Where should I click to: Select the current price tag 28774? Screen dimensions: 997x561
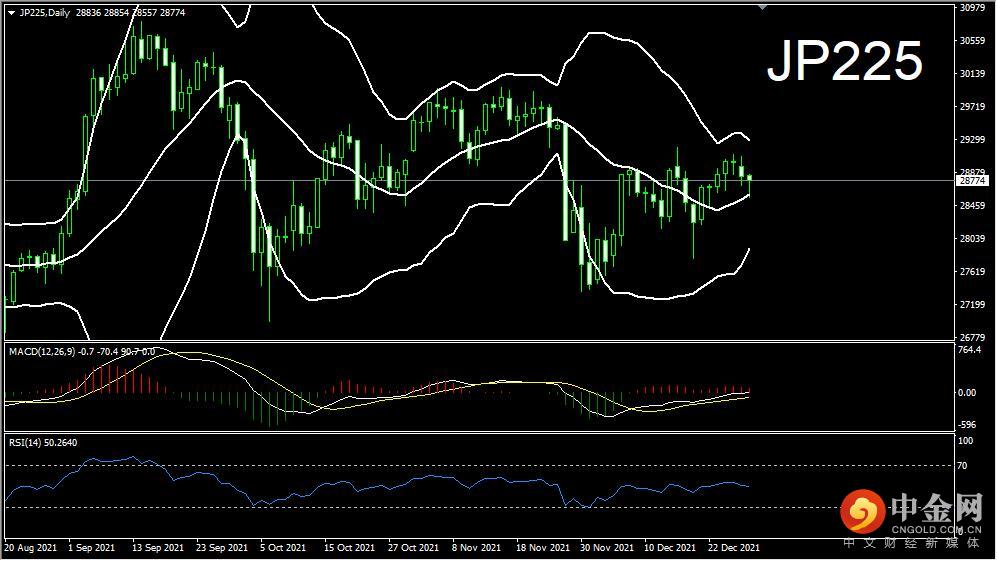pyautogui.click(x=973, y=181)
